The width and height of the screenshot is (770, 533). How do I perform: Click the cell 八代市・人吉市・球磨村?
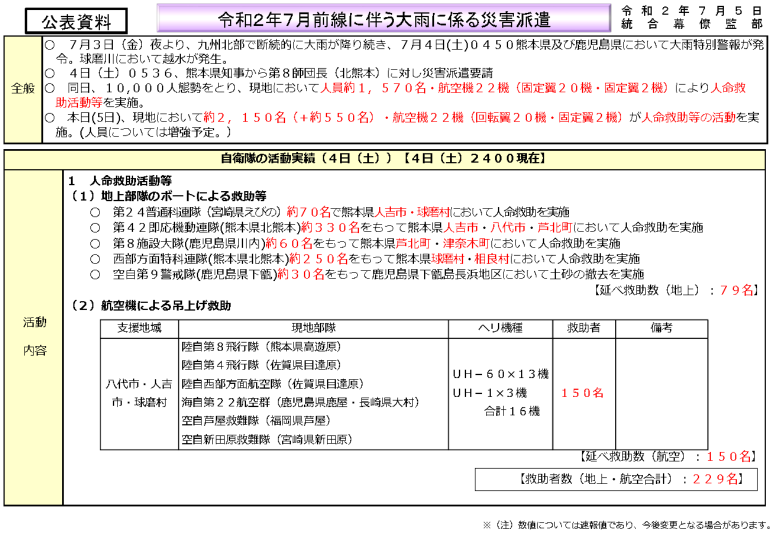[x=139, y=393]
